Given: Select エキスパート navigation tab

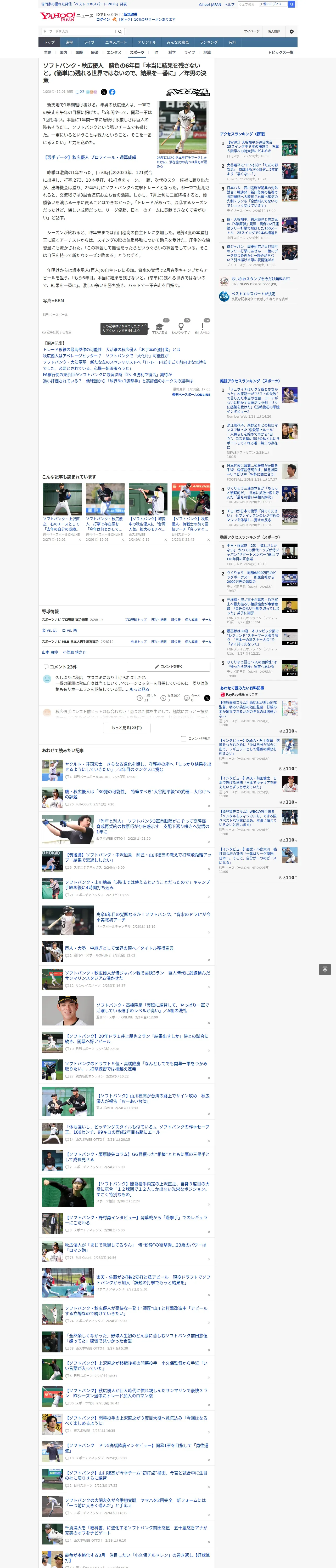Looking at the screenshot, I should point(116,43).
